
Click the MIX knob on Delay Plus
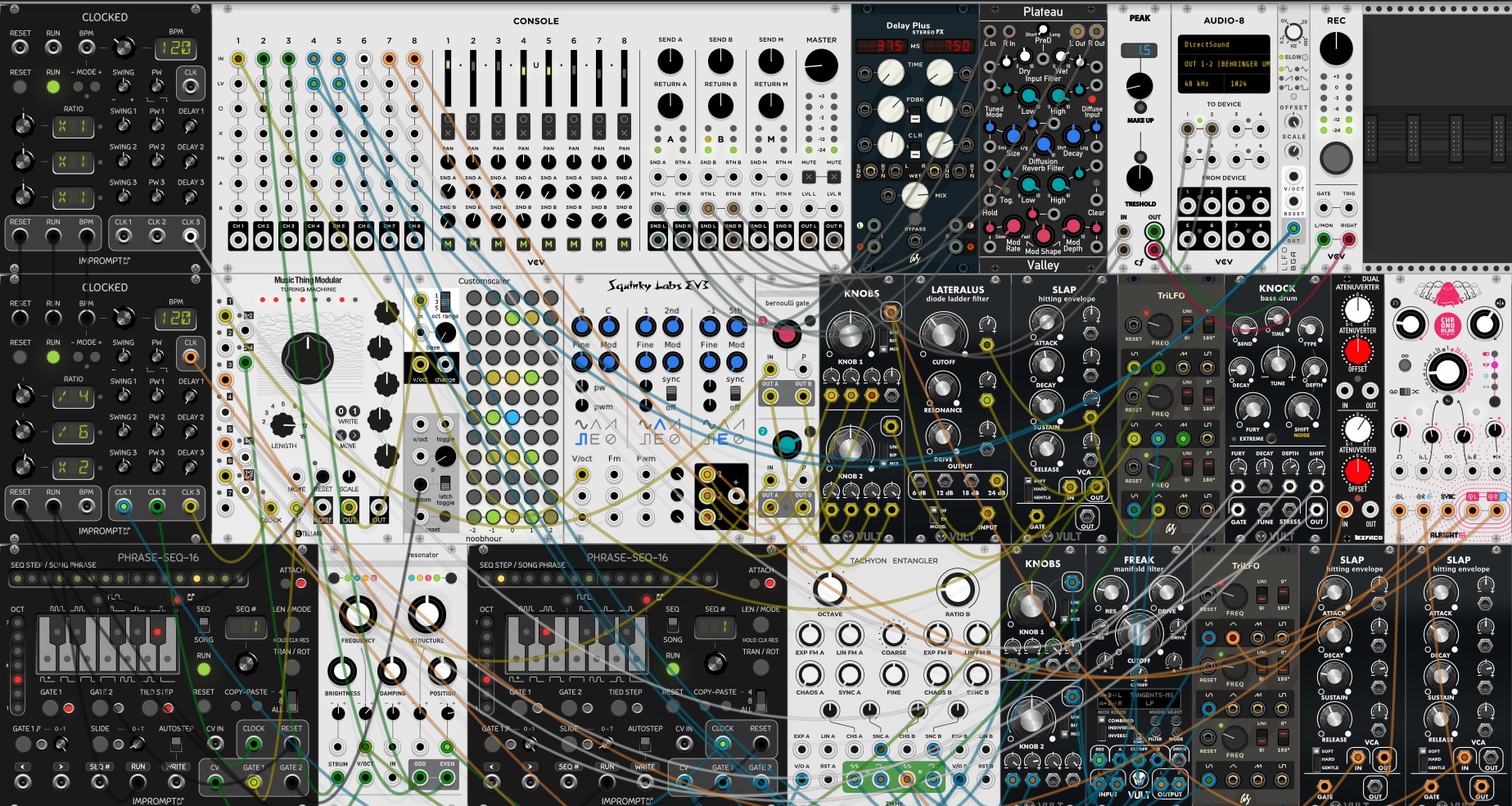click(x=914, y=195)
